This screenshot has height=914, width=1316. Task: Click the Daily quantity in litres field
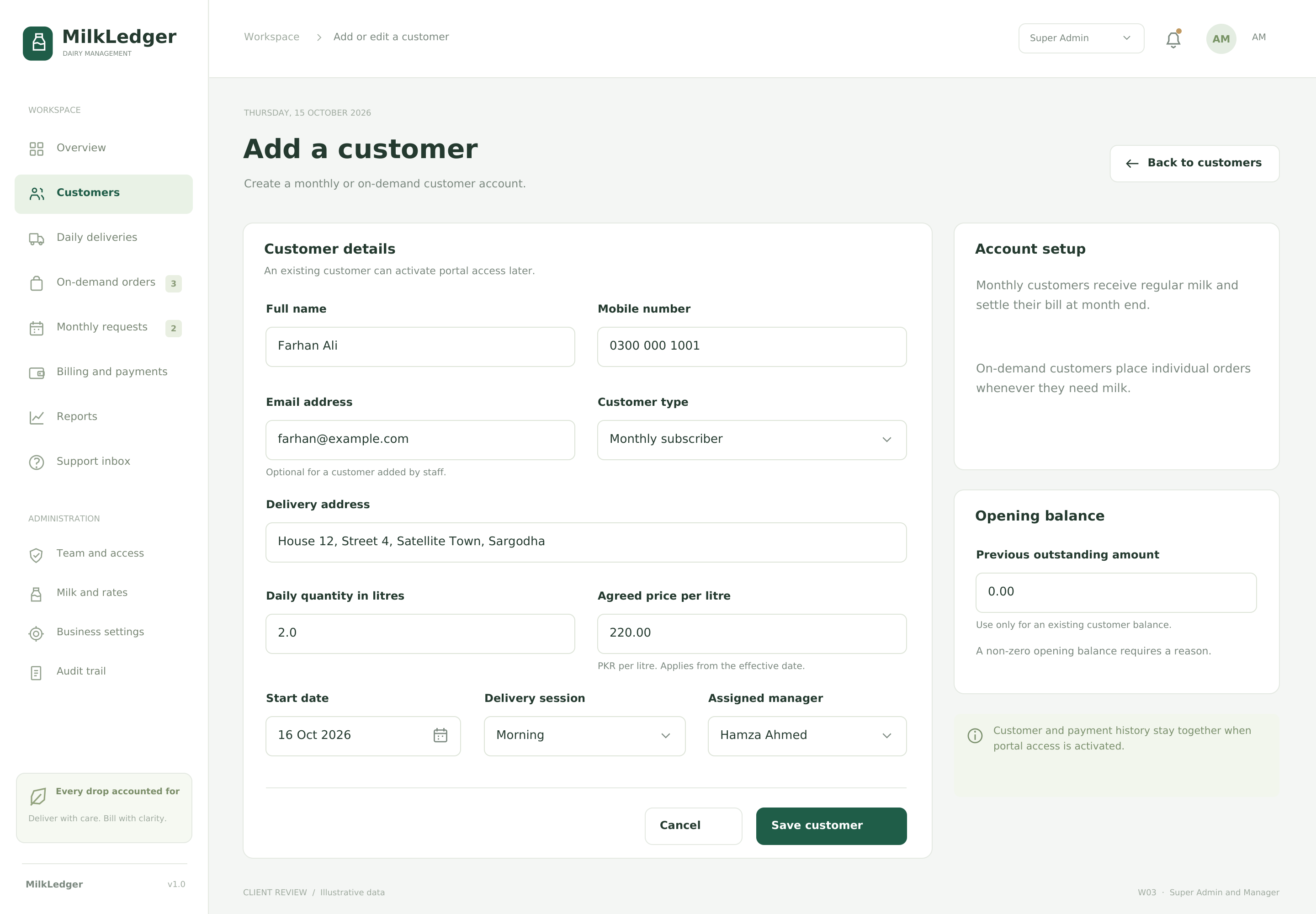tap(420, 633)
